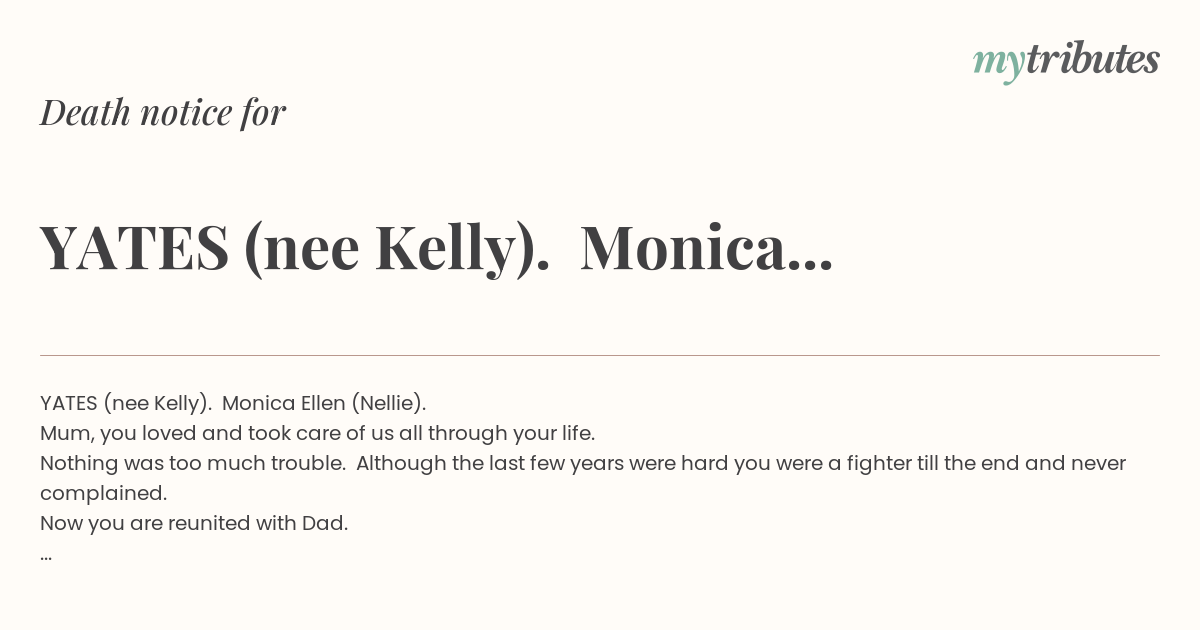
Task: Click "Now you are reunited with Dad."
Action: click(x=194, y=523)
